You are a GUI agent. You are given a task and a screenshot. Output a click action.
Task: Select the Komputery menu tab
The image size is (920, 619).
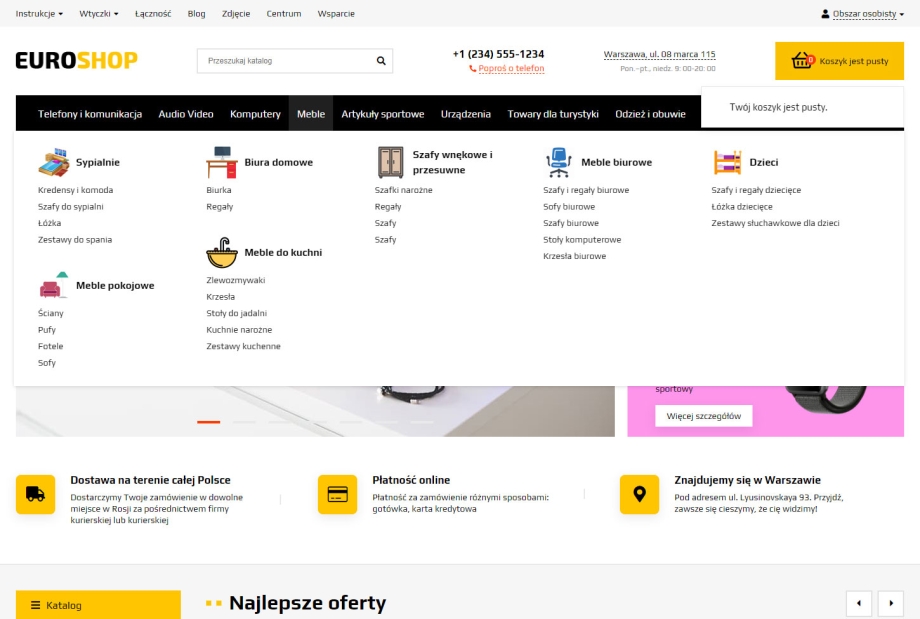click(x=255, y=113)
